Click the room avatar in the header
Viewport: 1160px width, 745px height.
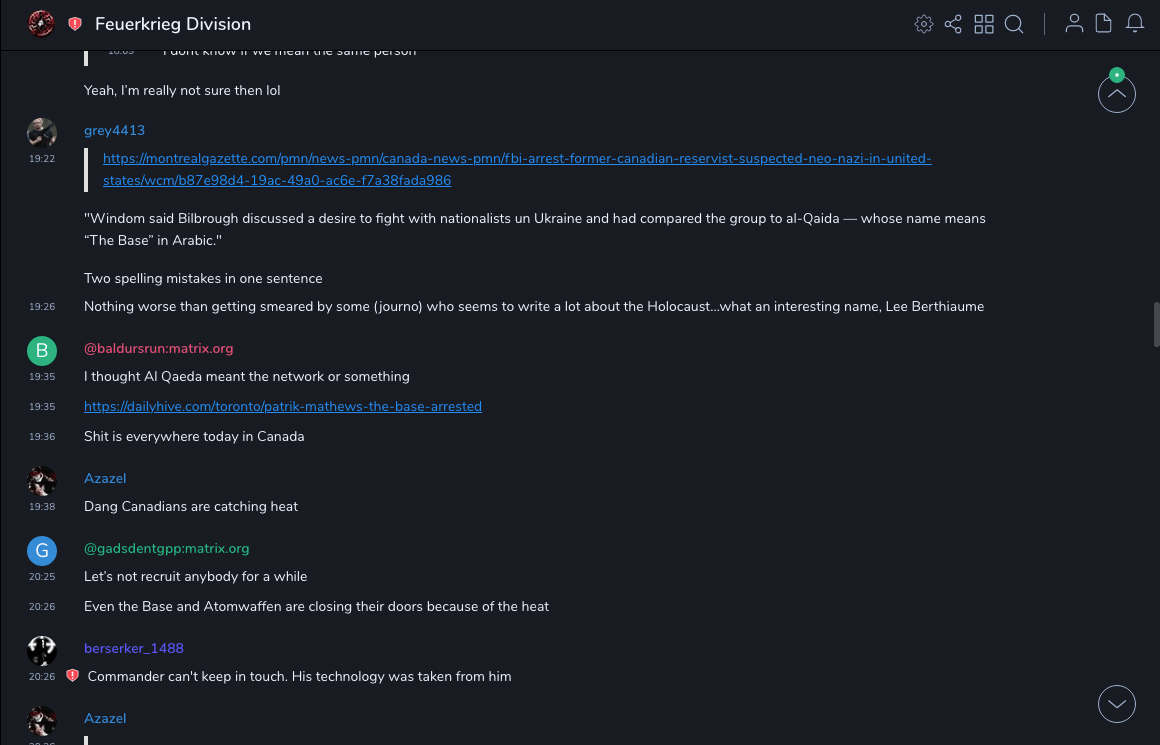pos(41,24)
